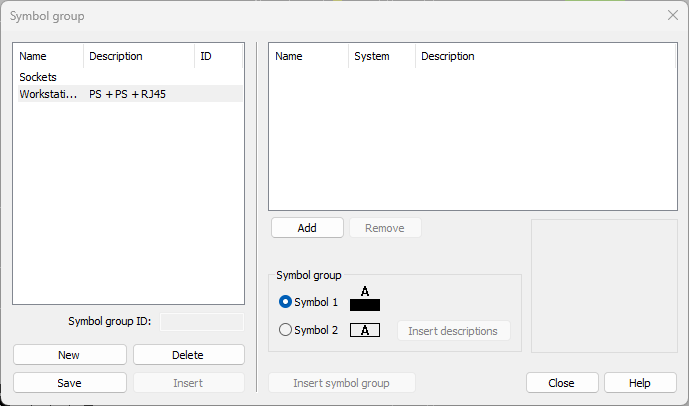Screen dimensions: 689x406
Task: Close the dialog with the X
Action: [673, 15]
